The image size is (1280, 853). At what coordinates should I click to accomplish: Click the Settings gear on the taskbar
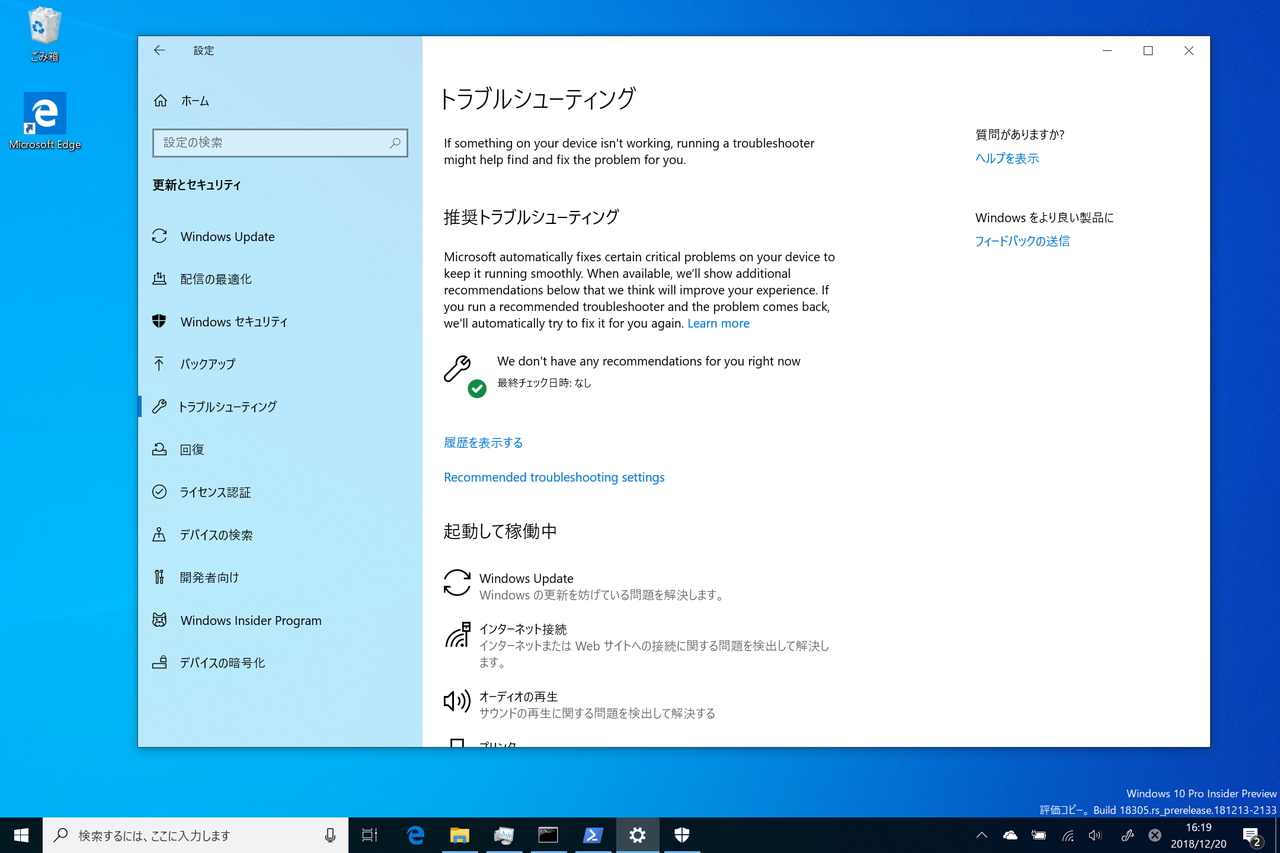click(x=637, y=835)
